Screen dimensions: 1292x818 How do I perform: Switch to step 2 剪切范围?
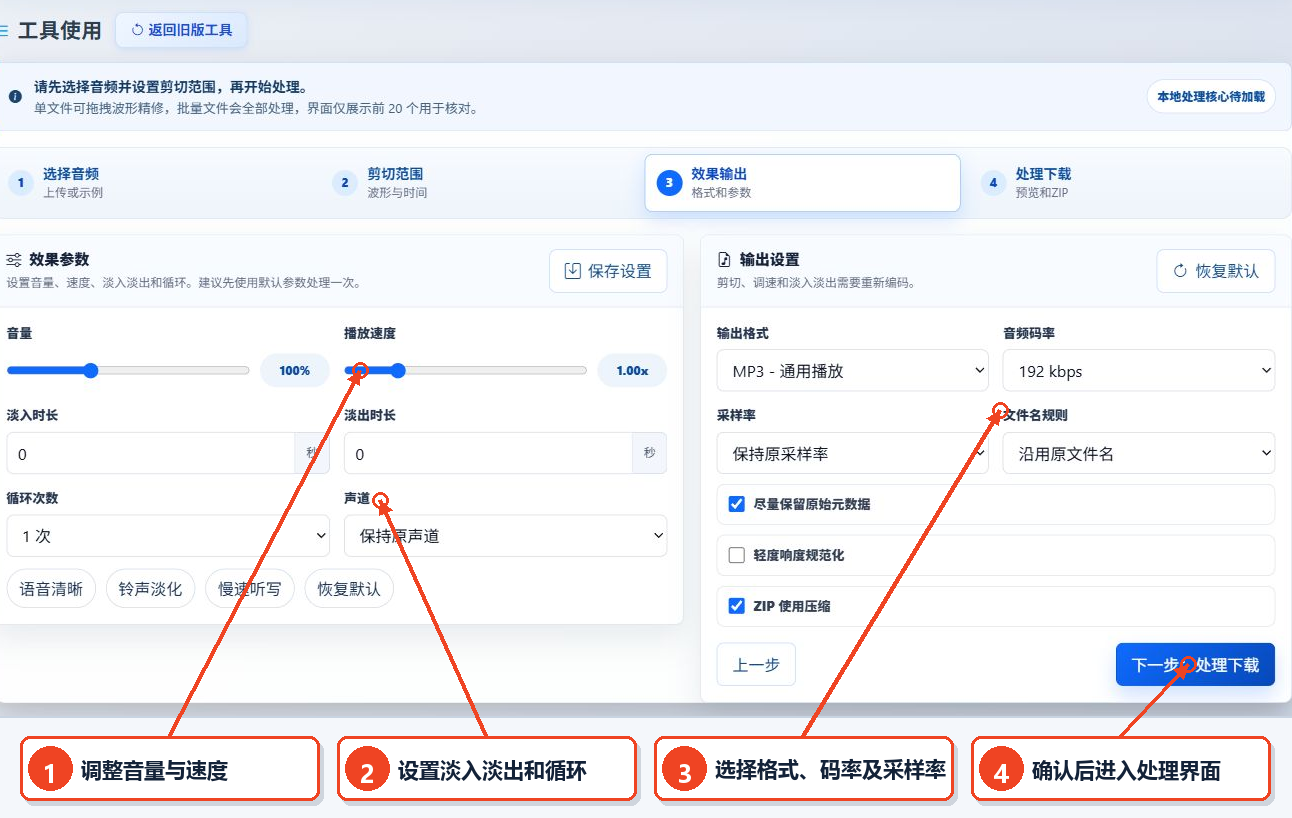[x=480, y=183]
